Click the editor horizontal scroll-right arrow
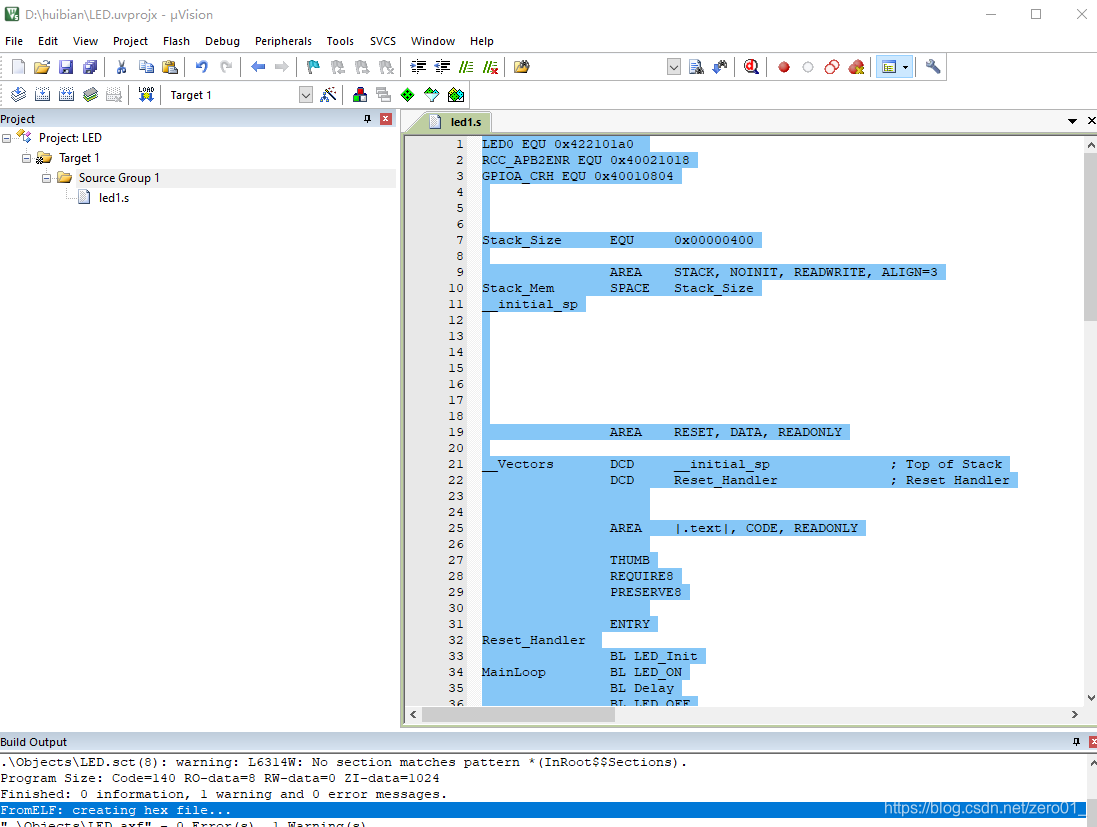This screenshot has height=827, width=1097. pyautogui.click(x=1075, y=714)
